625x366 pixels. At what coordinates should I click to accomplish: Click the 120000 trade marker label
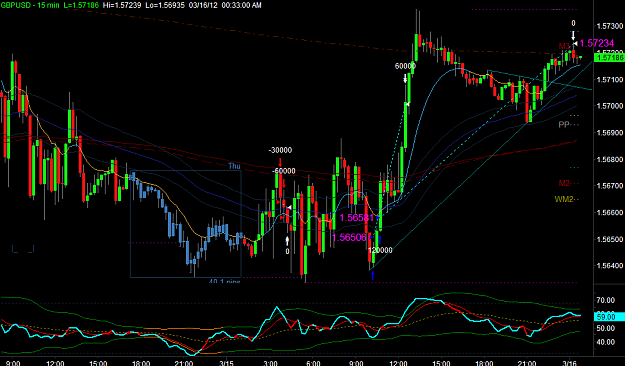pyautogui.click(x=380, y=250)
